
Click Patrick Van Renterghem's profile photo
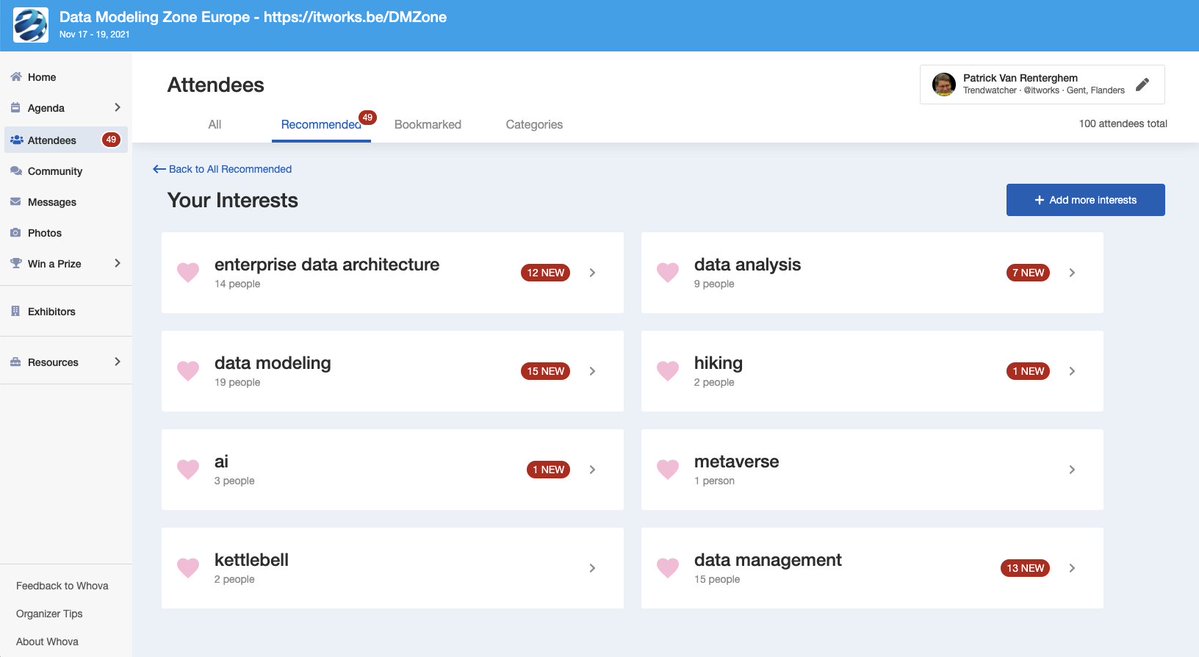[944, 84]
